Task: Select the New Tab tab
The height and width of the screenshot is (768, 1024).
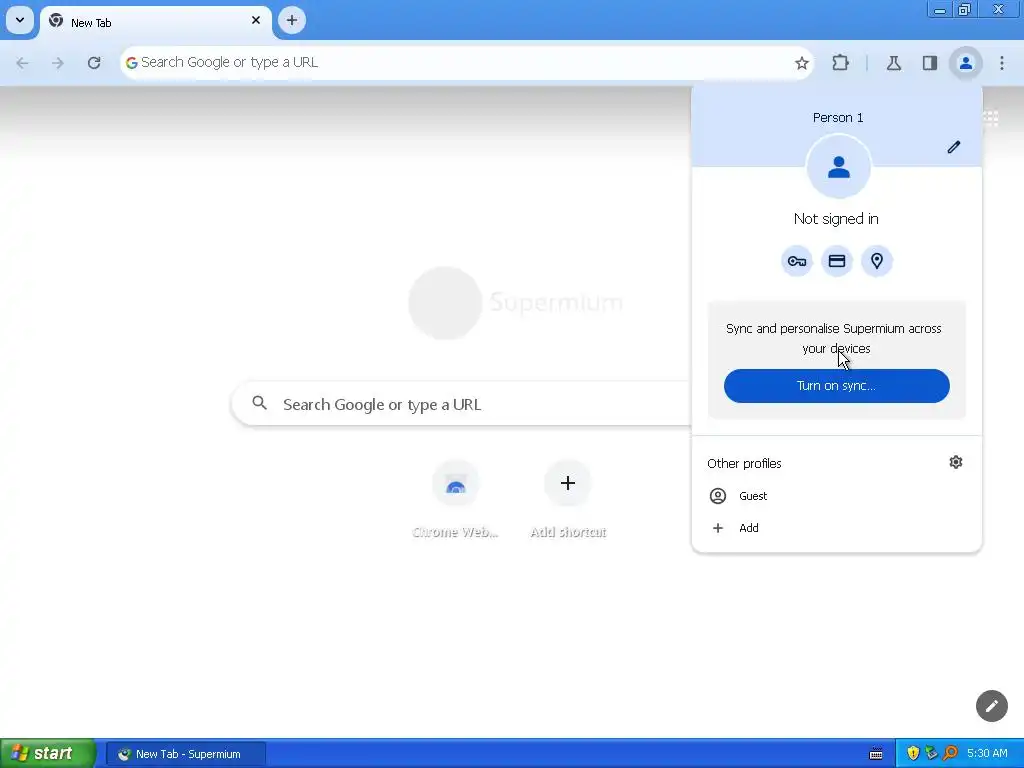Action: [x=155, y=22]
